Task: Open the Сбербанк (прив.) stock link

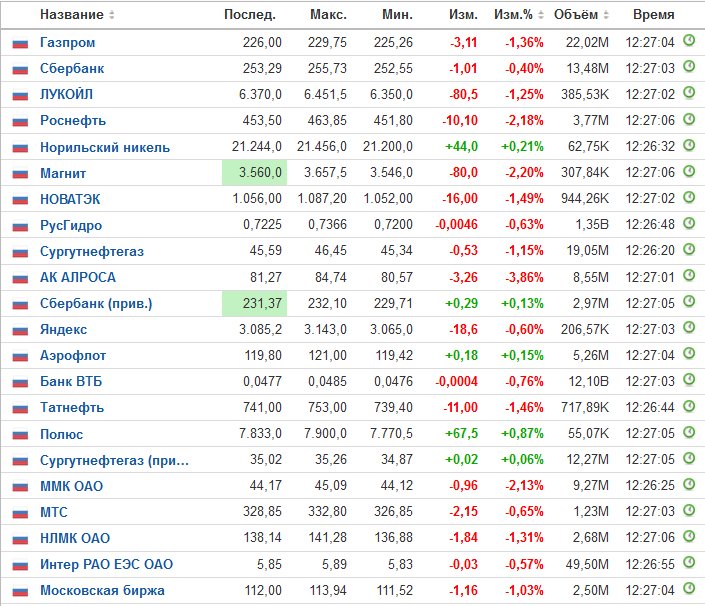Action: point(96,303)
